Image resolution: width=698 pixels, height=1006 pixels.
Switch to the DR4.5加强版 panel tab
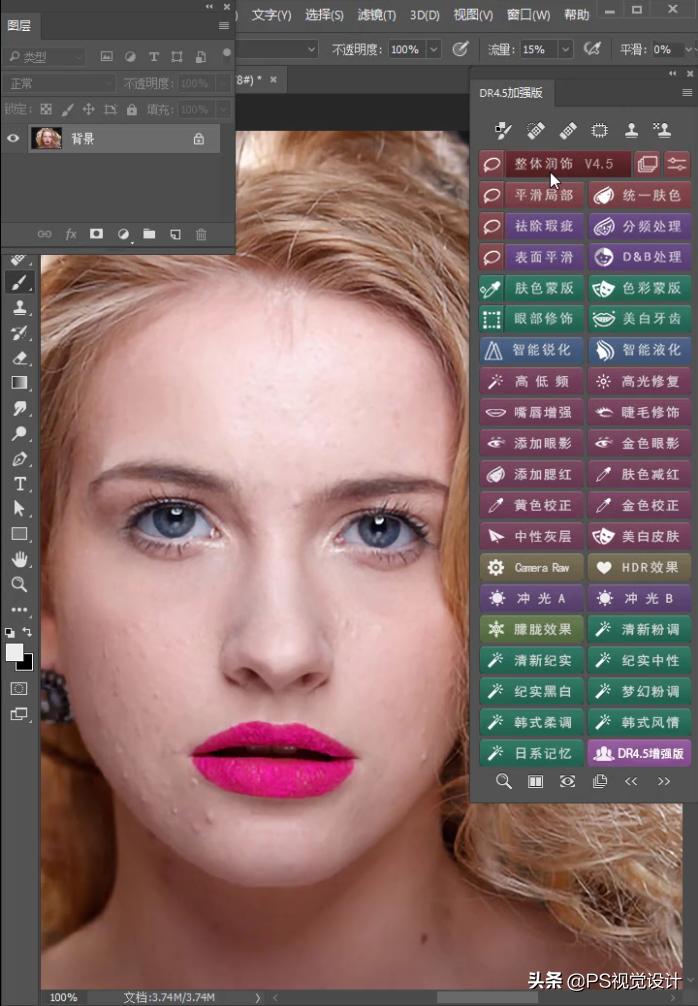[511, 93]
